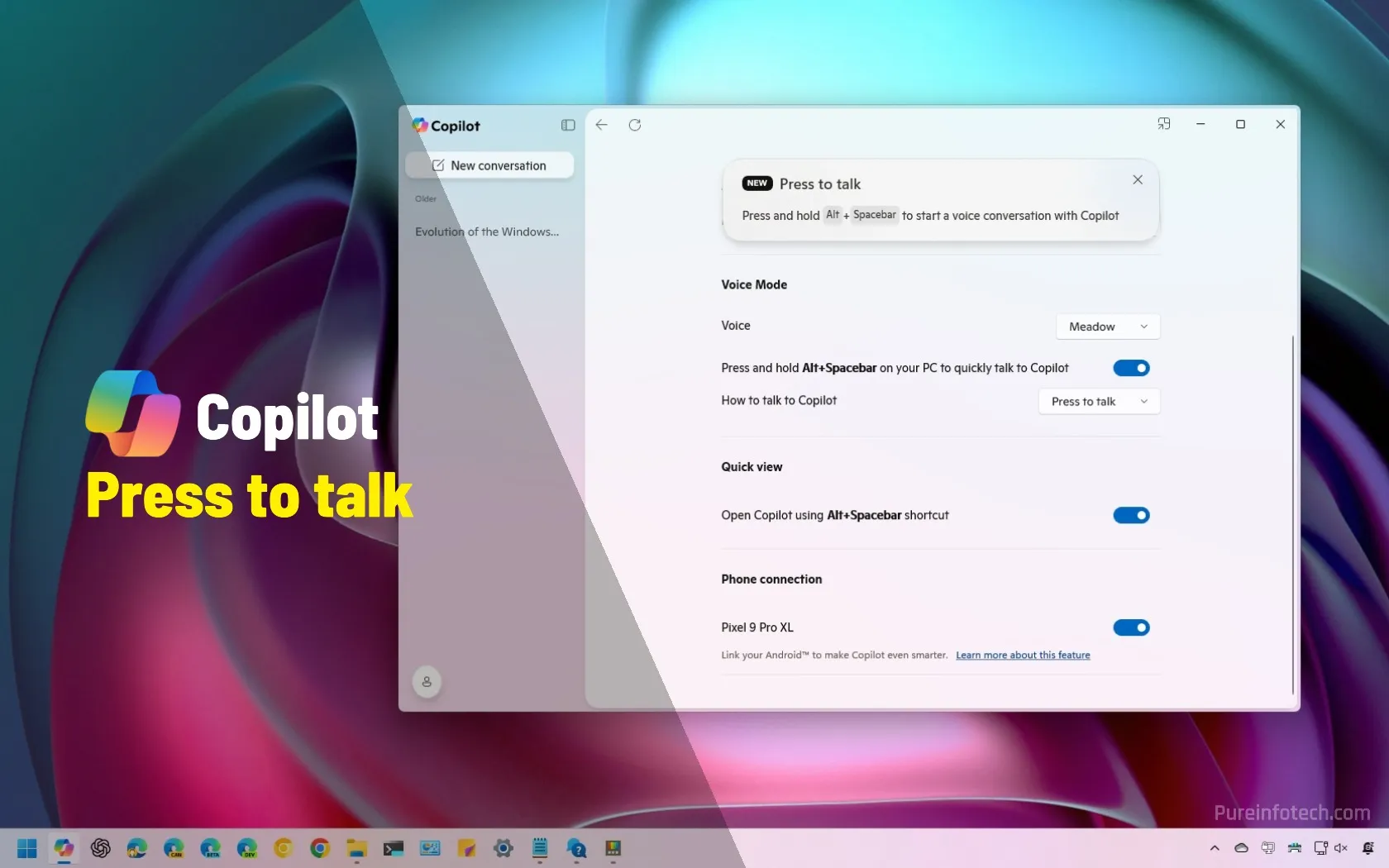The image size is (1389, 868).
Task: Expand the How to talk to Copilot dropdown
Action: tap(1099, 402)
